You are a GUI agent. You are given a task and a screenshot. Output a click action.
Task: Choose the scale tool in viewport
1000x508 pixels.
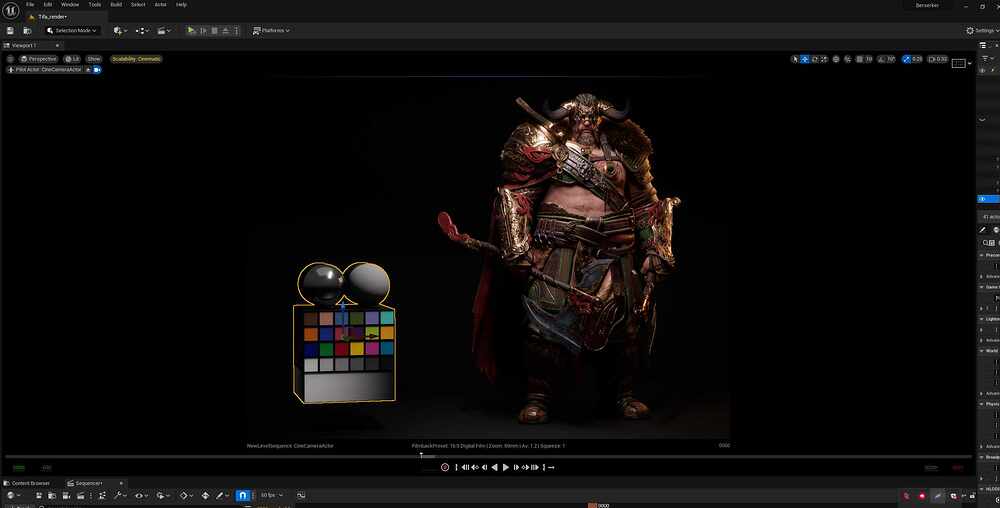(824, 59)
